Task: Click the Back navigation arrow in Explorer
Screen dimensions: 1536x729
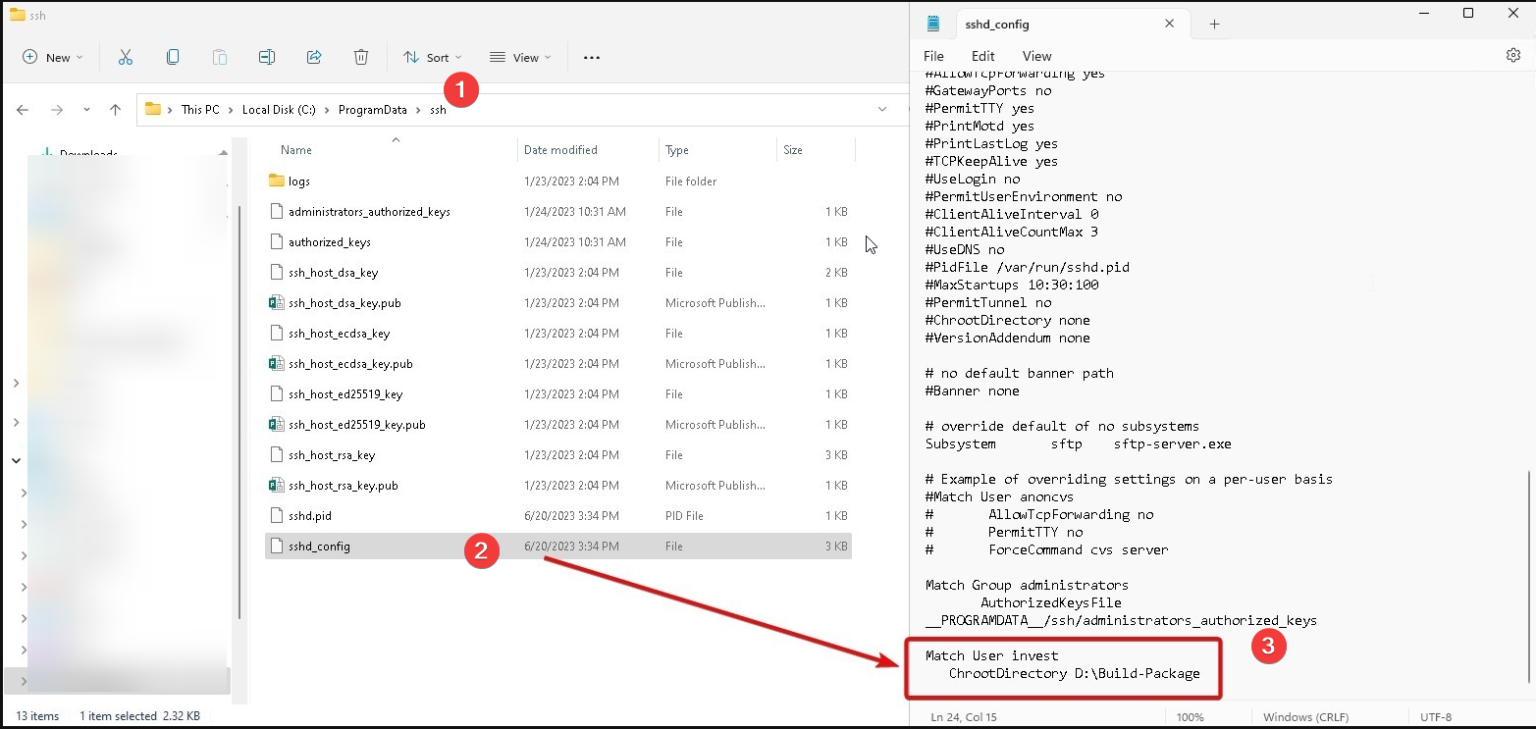Action: 22,109
